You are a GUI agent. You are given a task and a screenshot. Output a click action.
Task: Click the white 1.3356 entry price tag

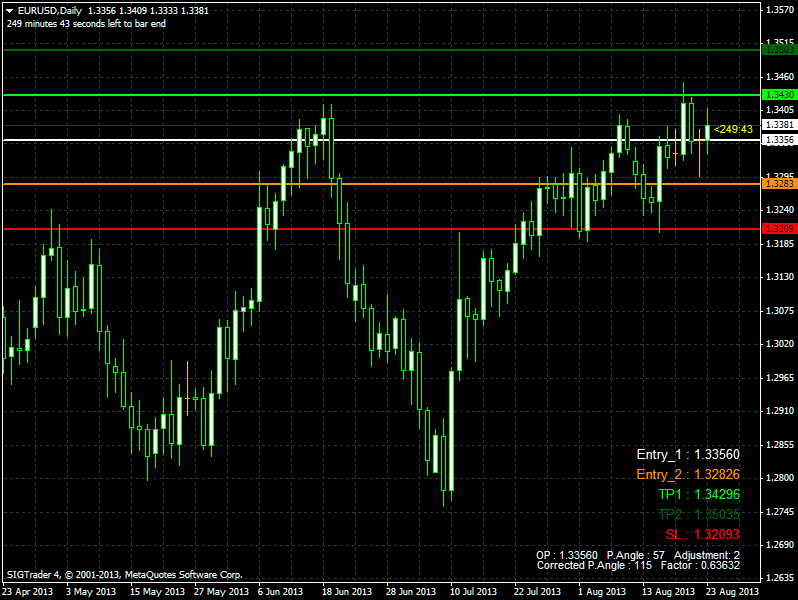(778, 140)
